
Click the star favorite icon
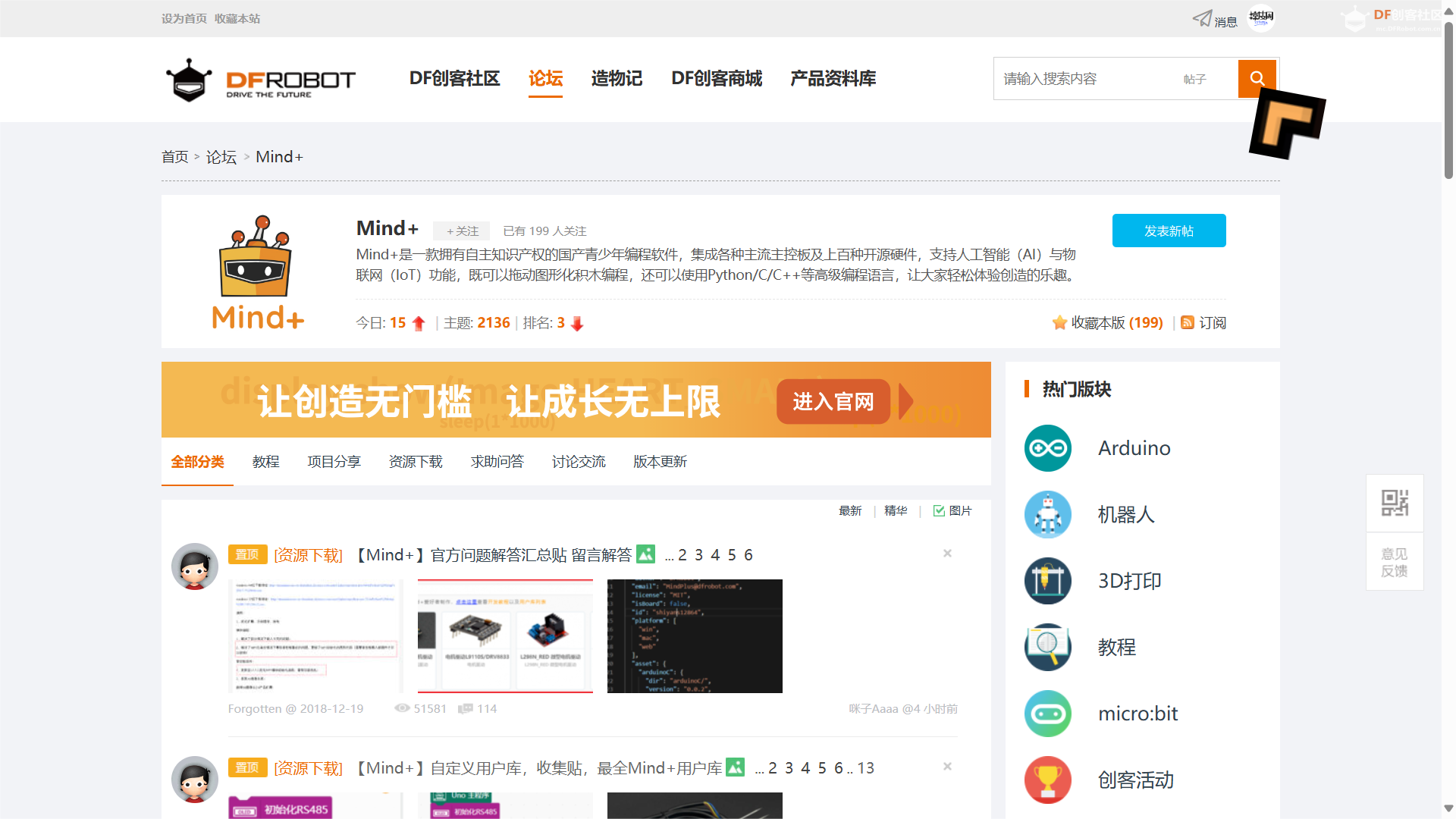(x=1059, y=322)
